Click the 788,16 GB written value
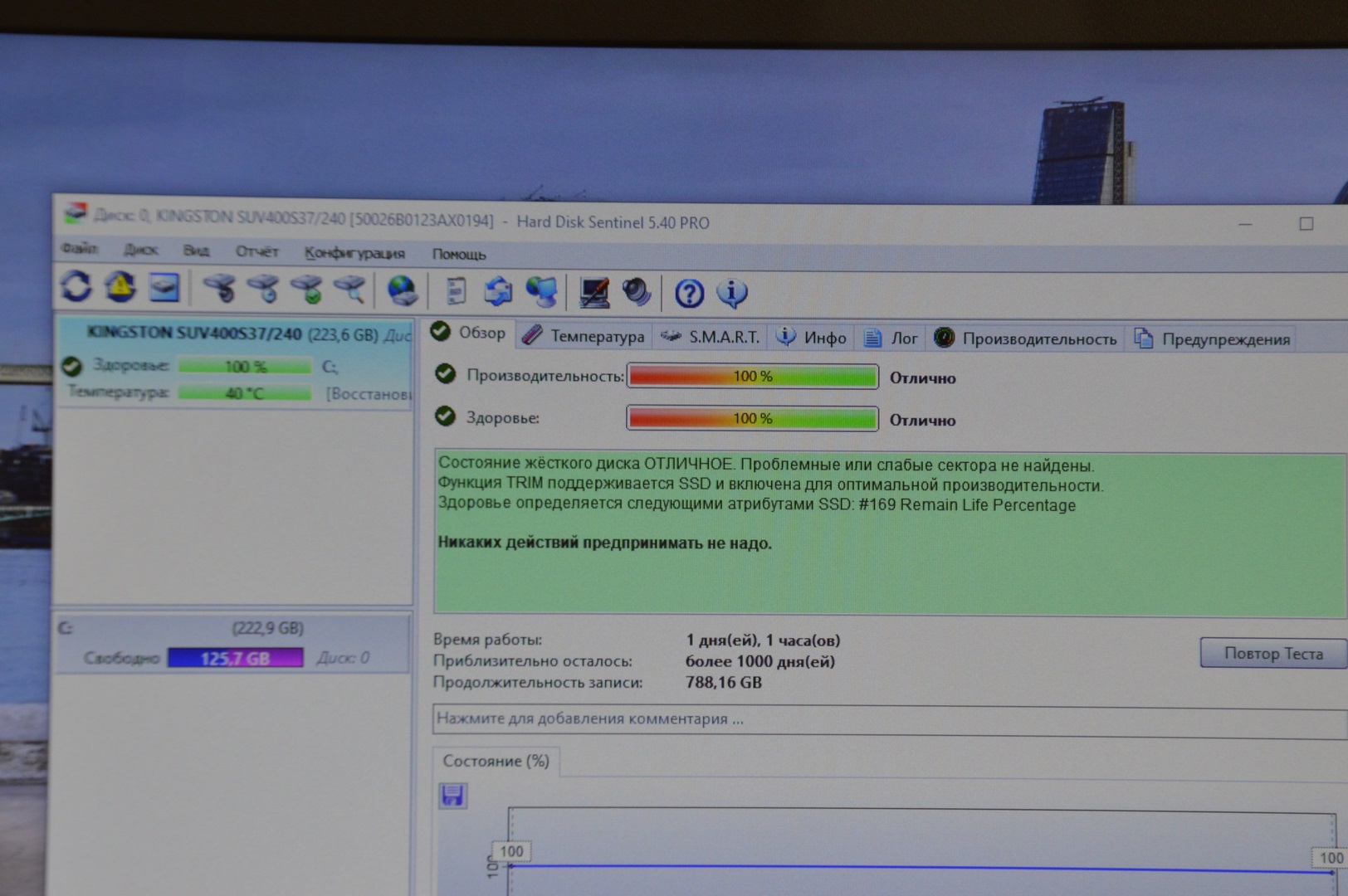This screenshot has width=1348, height=896. coord(723,683)
